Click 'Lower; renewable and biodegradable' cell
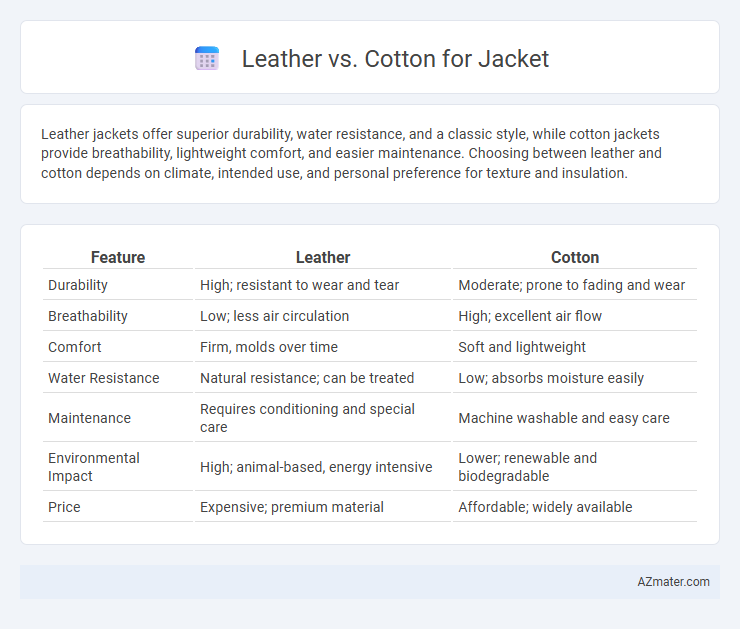Viewport: 740px width, 629px height. pos(527,467)
